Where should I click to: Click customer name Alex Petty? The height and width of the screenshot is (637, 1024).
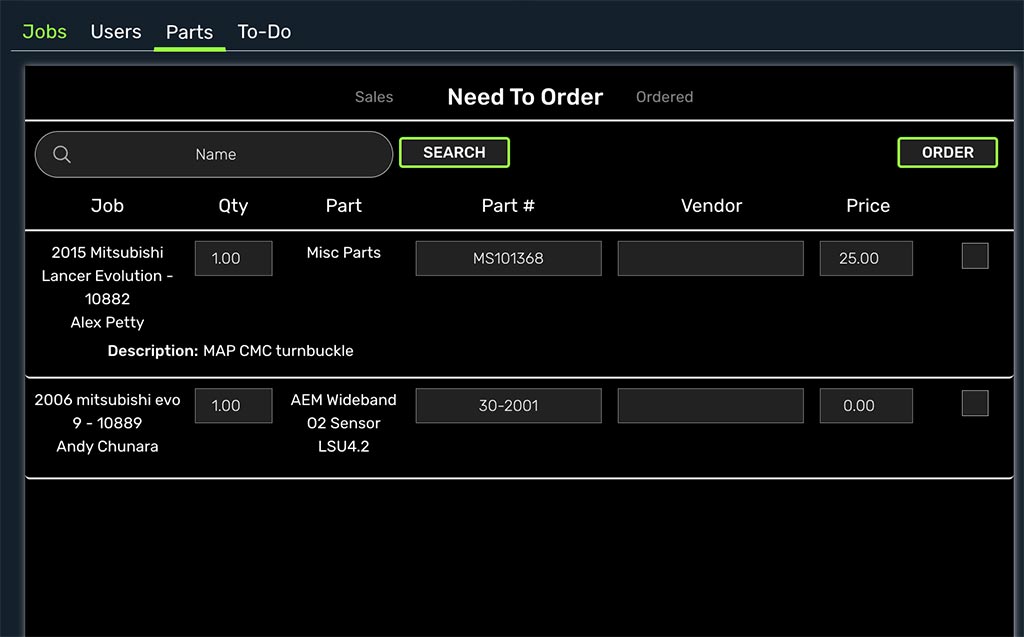point(107,322)
